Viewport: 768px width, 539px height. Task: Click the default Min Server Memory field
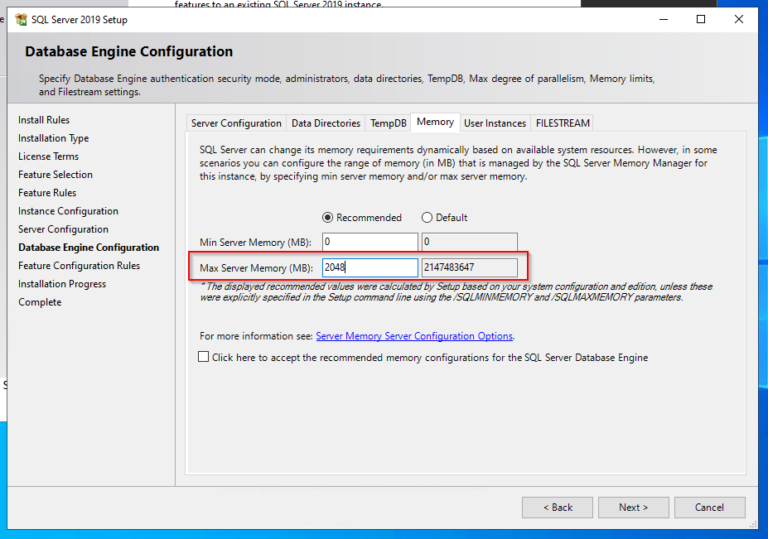point(469,242)
